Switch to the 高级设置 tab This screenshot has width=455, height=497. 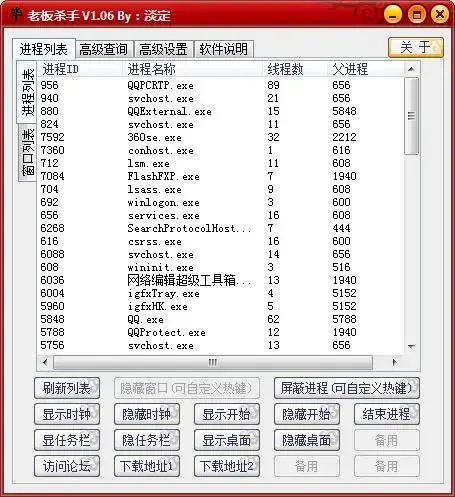tap(163, 49)
